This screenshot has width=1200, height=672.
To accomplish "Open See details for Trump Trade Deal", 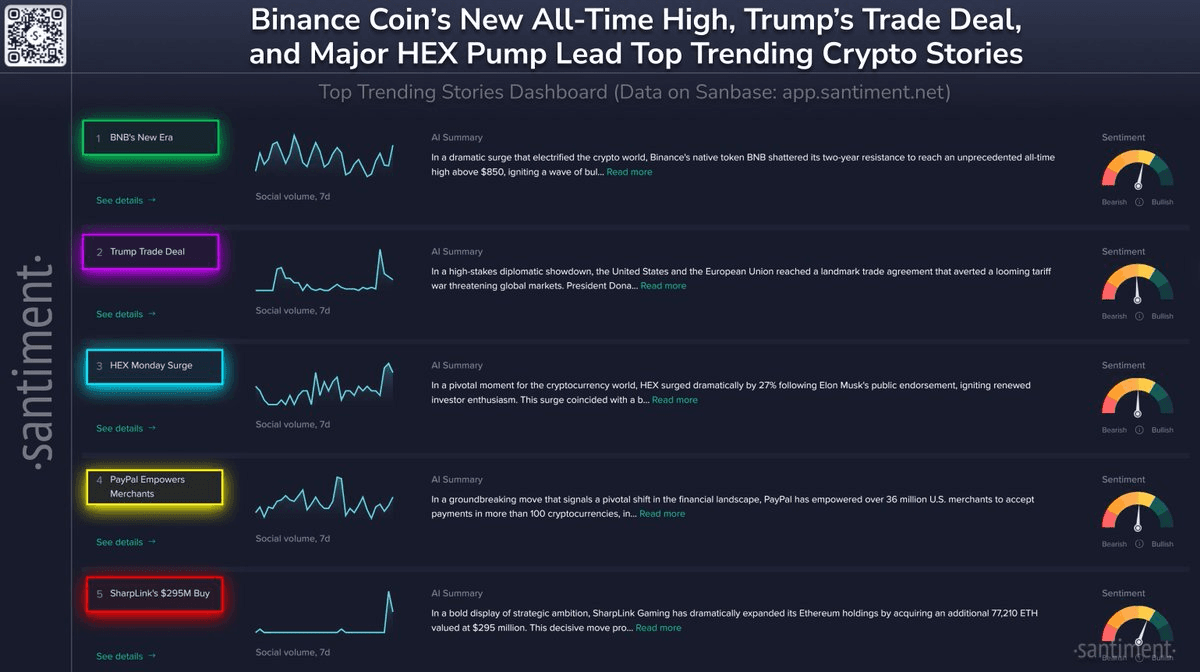I will (x=126, y=315).
